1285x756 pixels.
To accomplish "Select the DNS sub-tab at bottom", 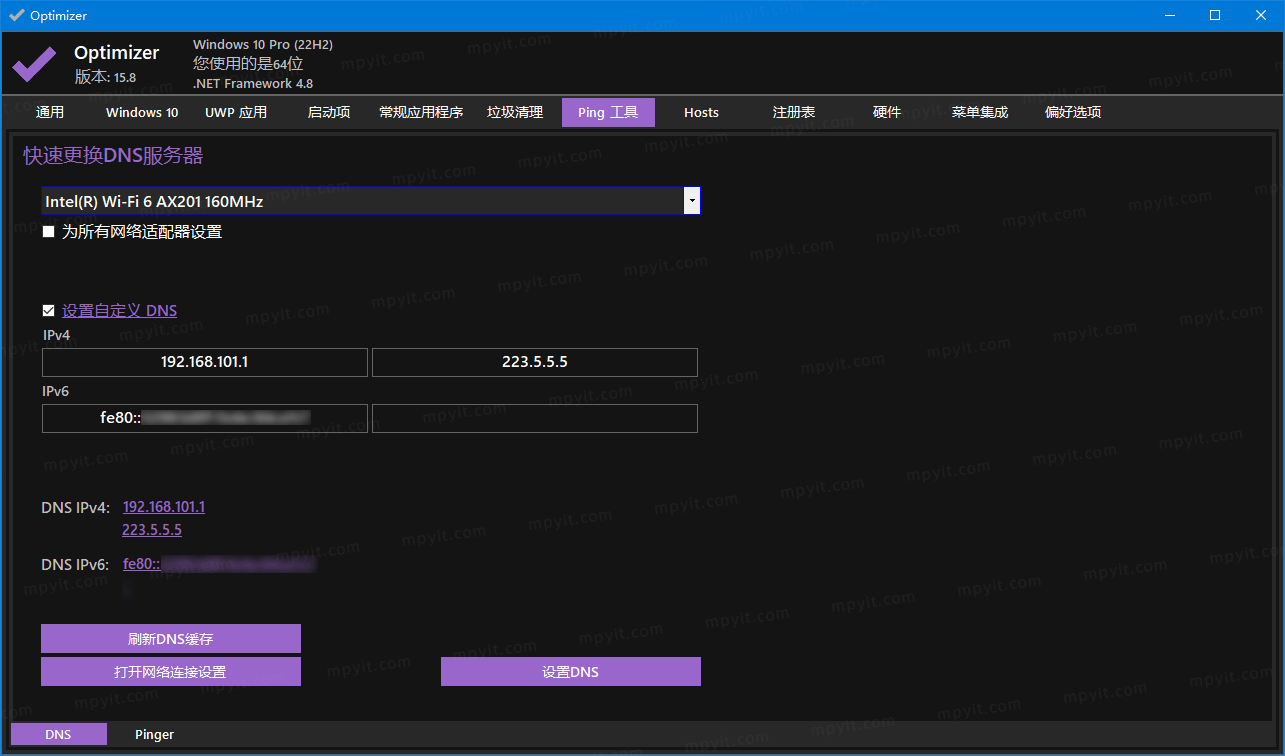I will coord(58,734).
